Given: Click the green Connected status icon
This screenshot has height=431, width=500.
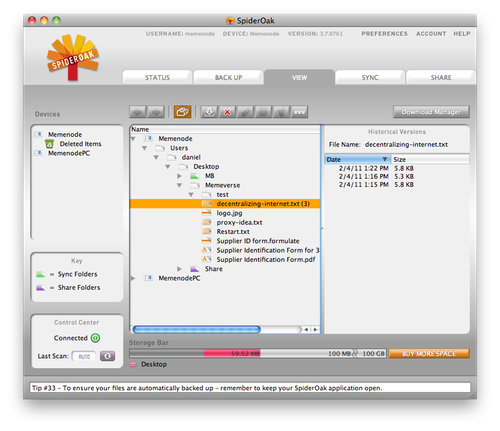Looking at the screenshot, I should tap(95, 338).
